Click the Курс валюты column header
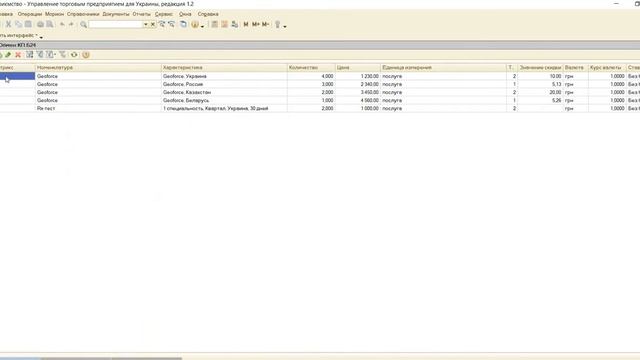The width and height of the screenshot is (640, 360). [607, 67]
